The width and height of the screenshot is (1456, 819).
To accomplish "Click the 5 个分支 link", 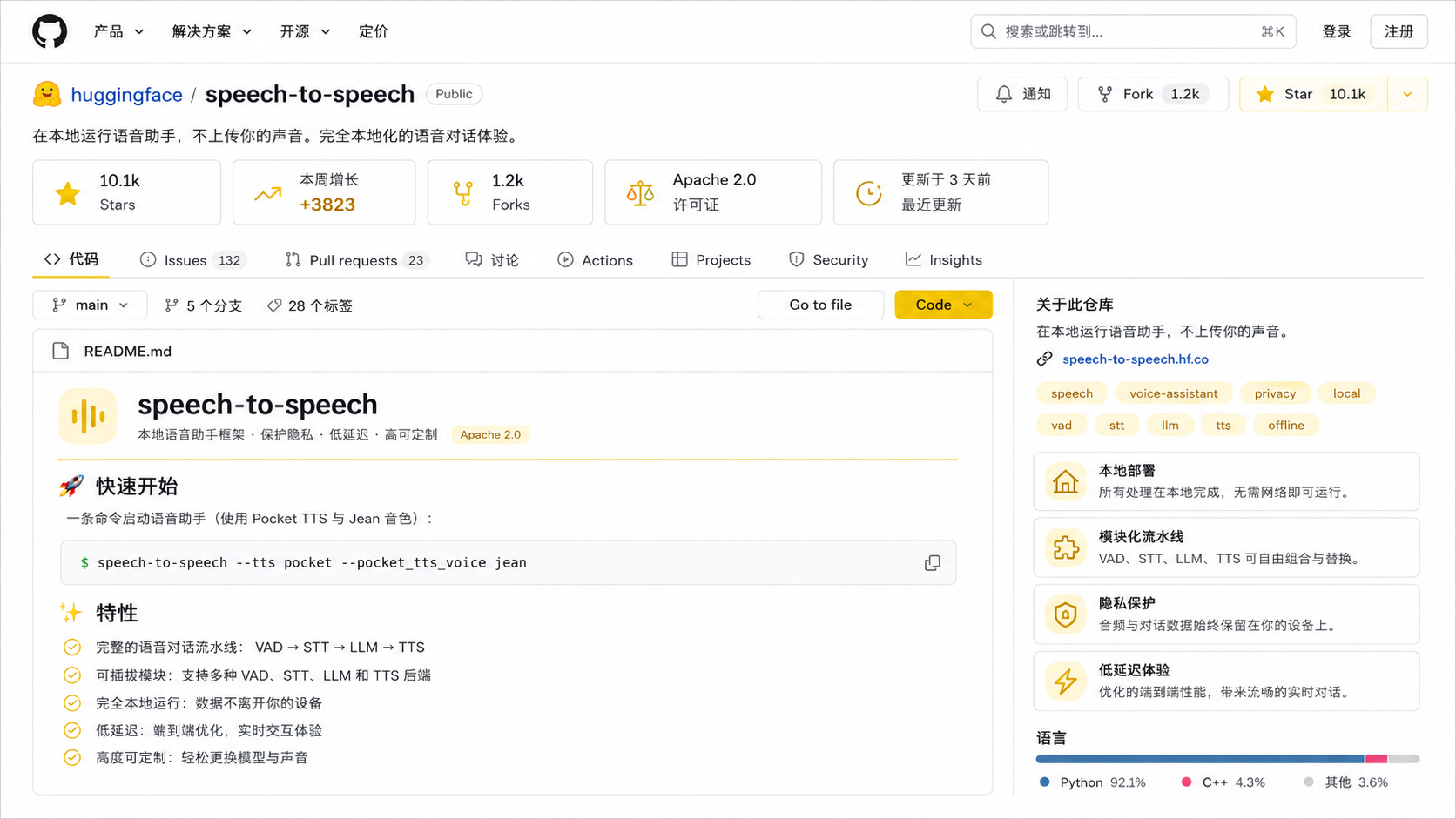I will click(203, 305).
